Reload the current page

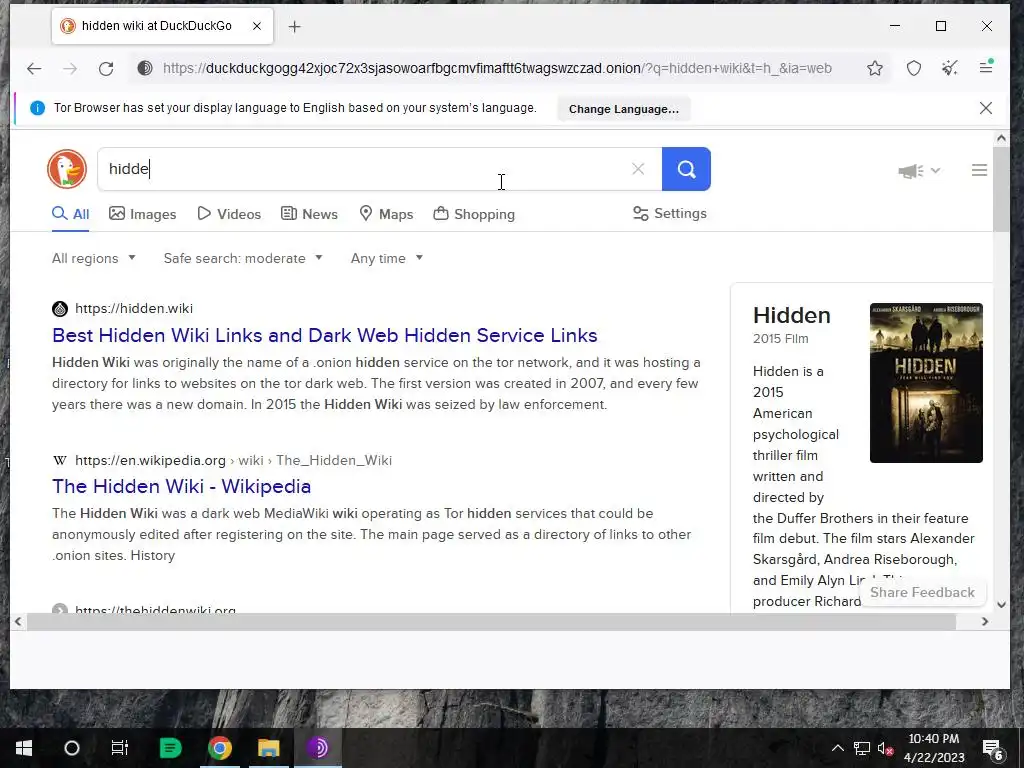pos(106,68)
